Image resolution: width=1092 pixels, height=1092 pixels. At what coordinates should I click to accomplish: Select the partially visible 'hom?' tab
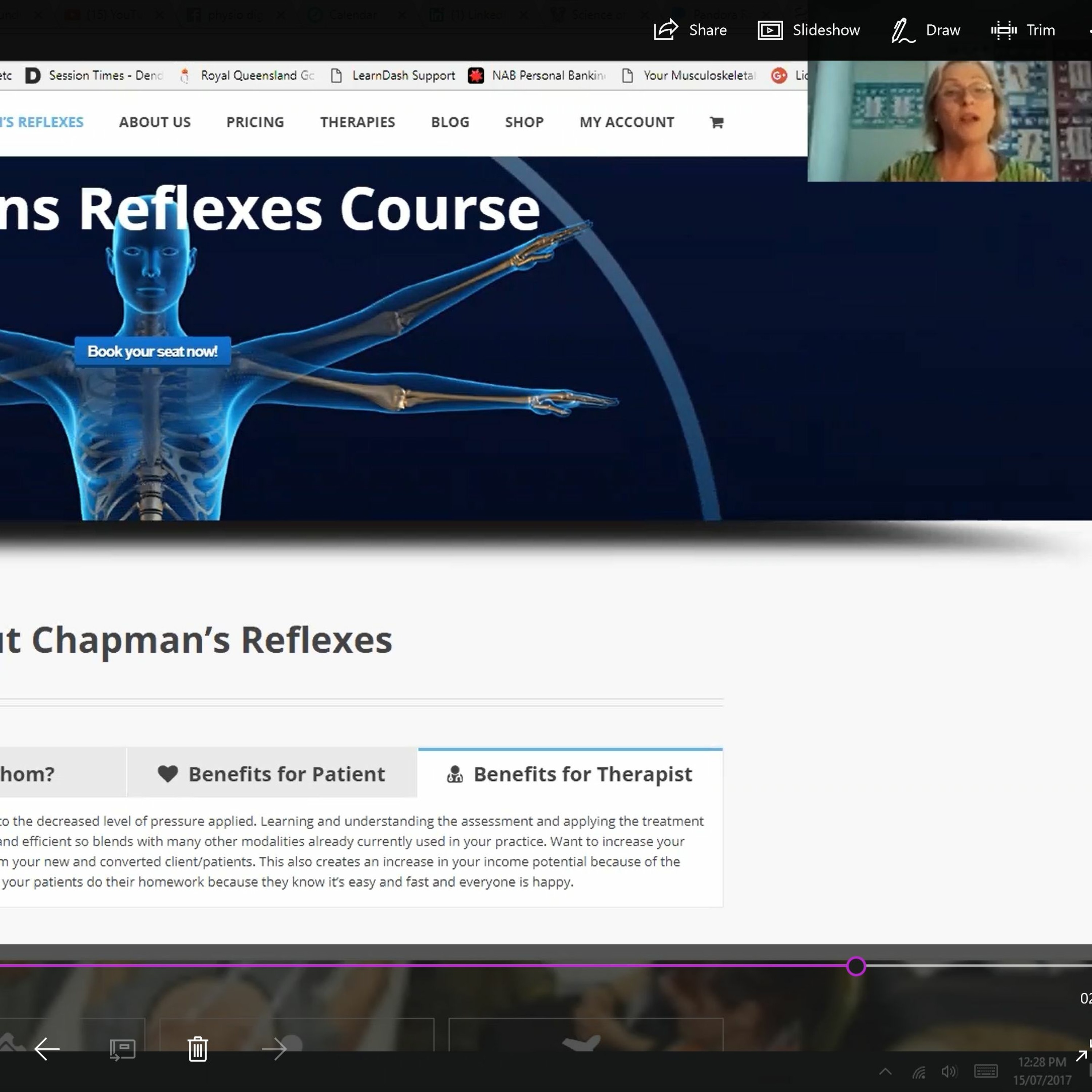(x=63, y=773)
